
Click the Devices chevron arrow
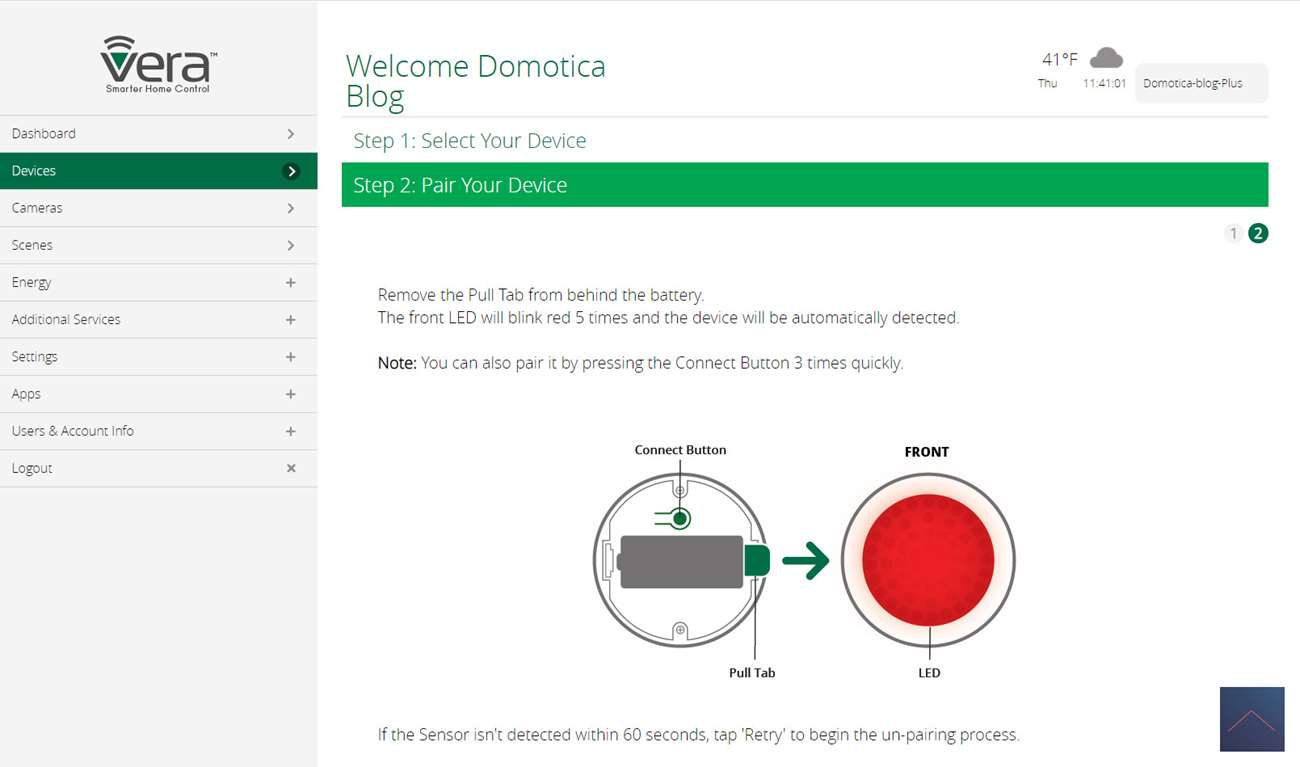(x=291, y=171)
